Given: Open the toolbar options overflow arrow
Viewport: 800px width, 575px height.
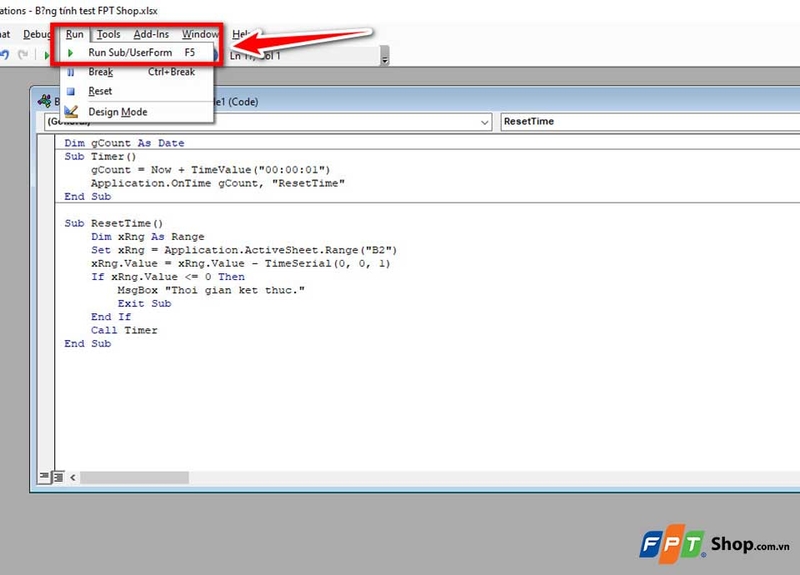Looking at the screenshot, I should [x=385, y=56].
